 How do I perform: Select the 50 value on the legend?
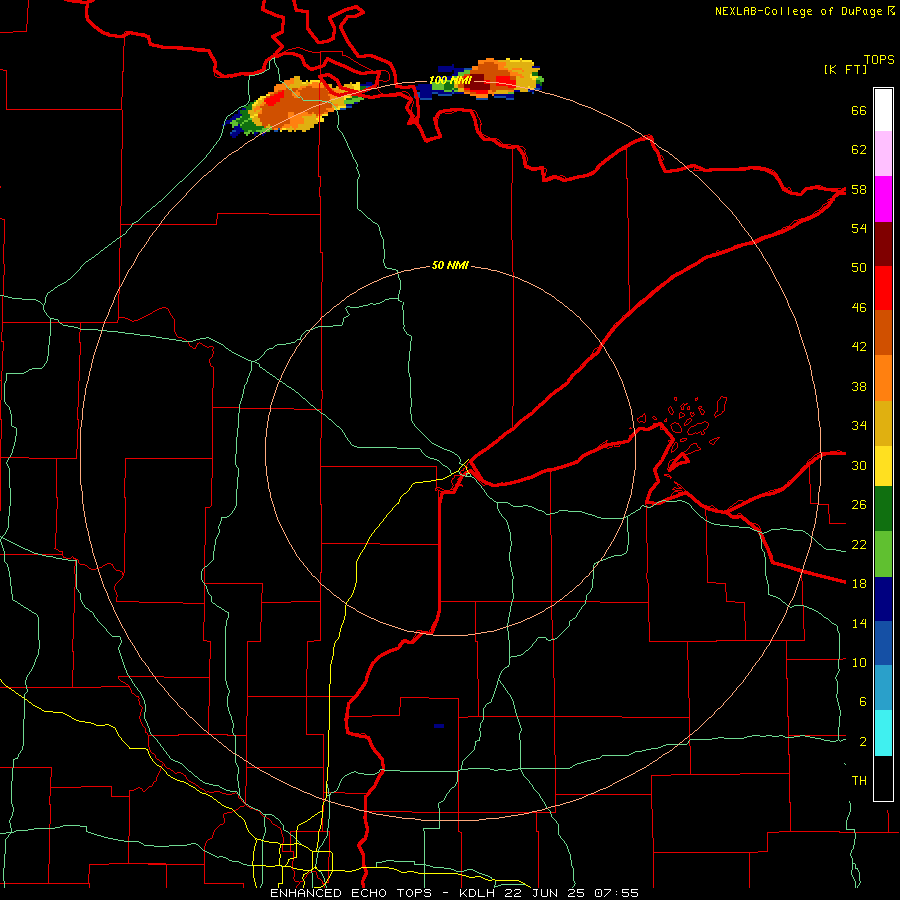click(859, 268)
